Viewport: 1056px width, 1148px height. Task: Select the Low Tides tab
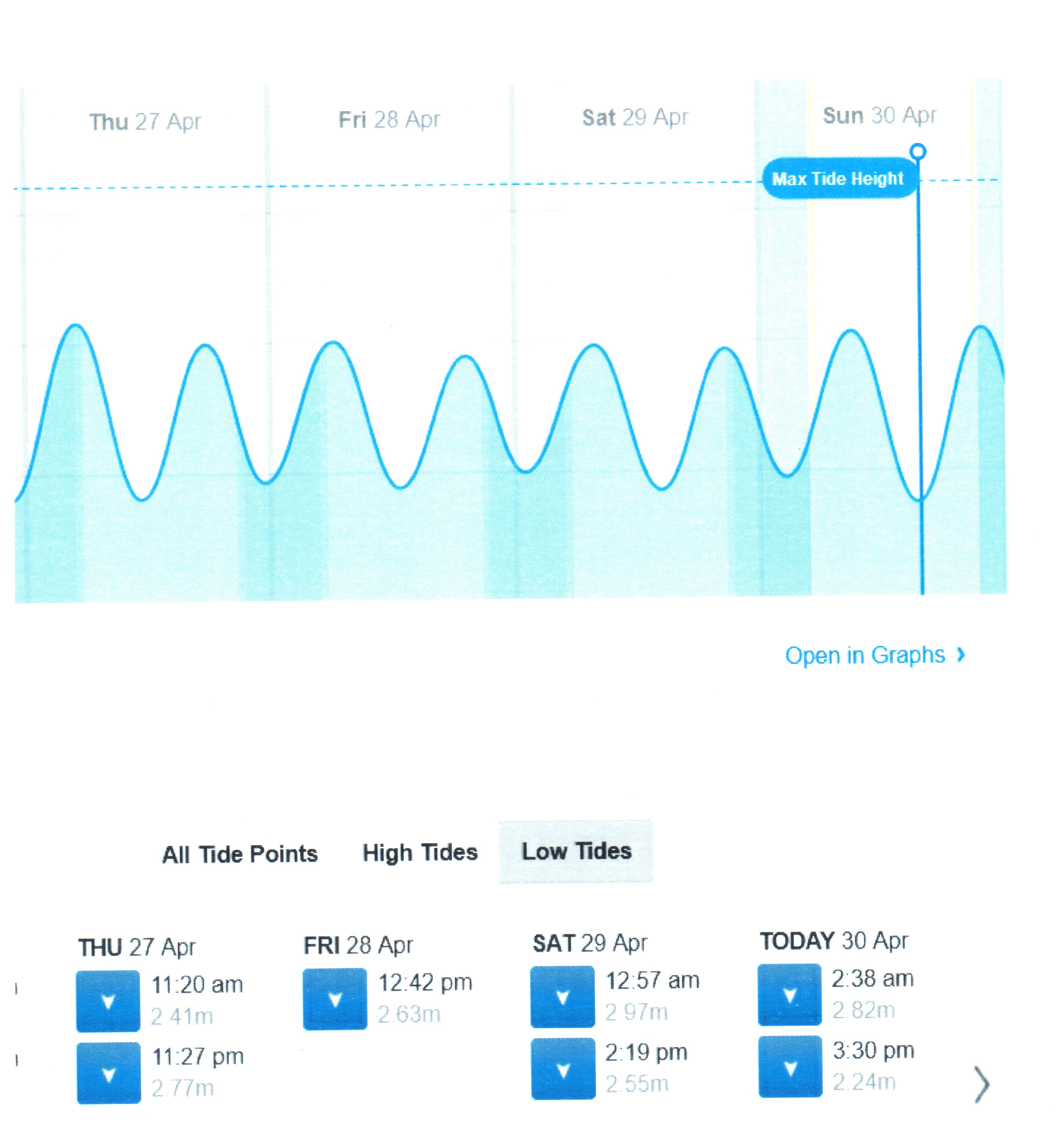pos(576,851)
